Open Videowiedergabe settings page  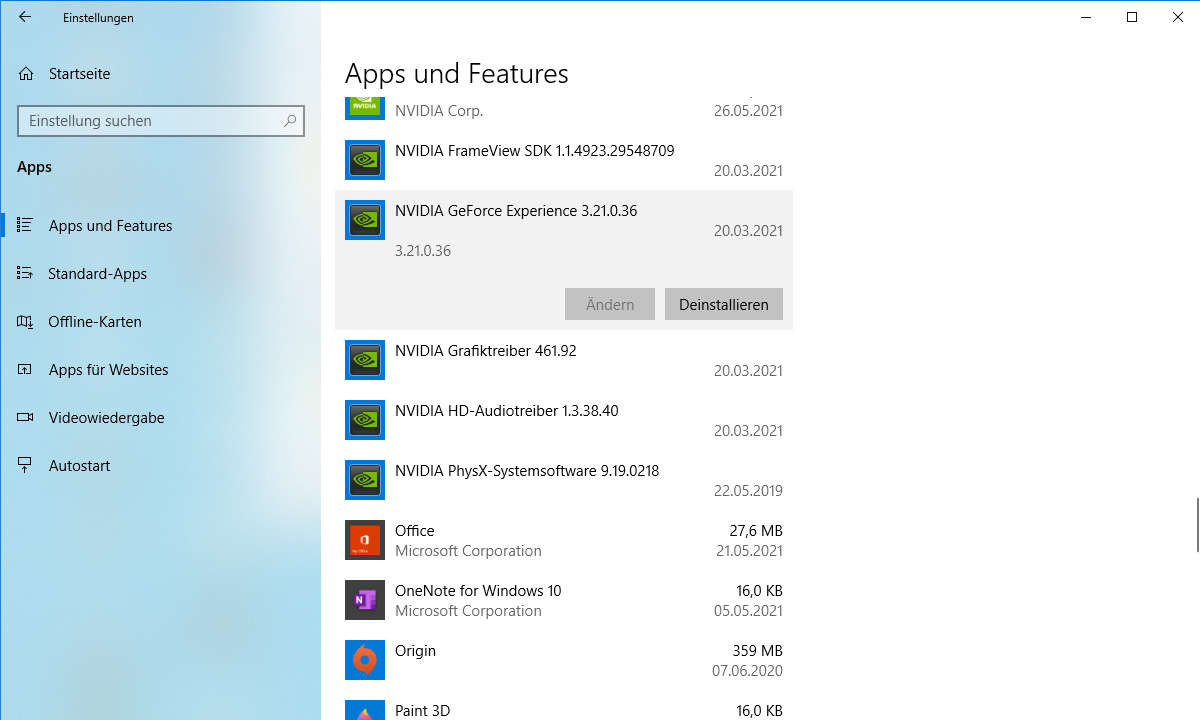pos(106,418)
